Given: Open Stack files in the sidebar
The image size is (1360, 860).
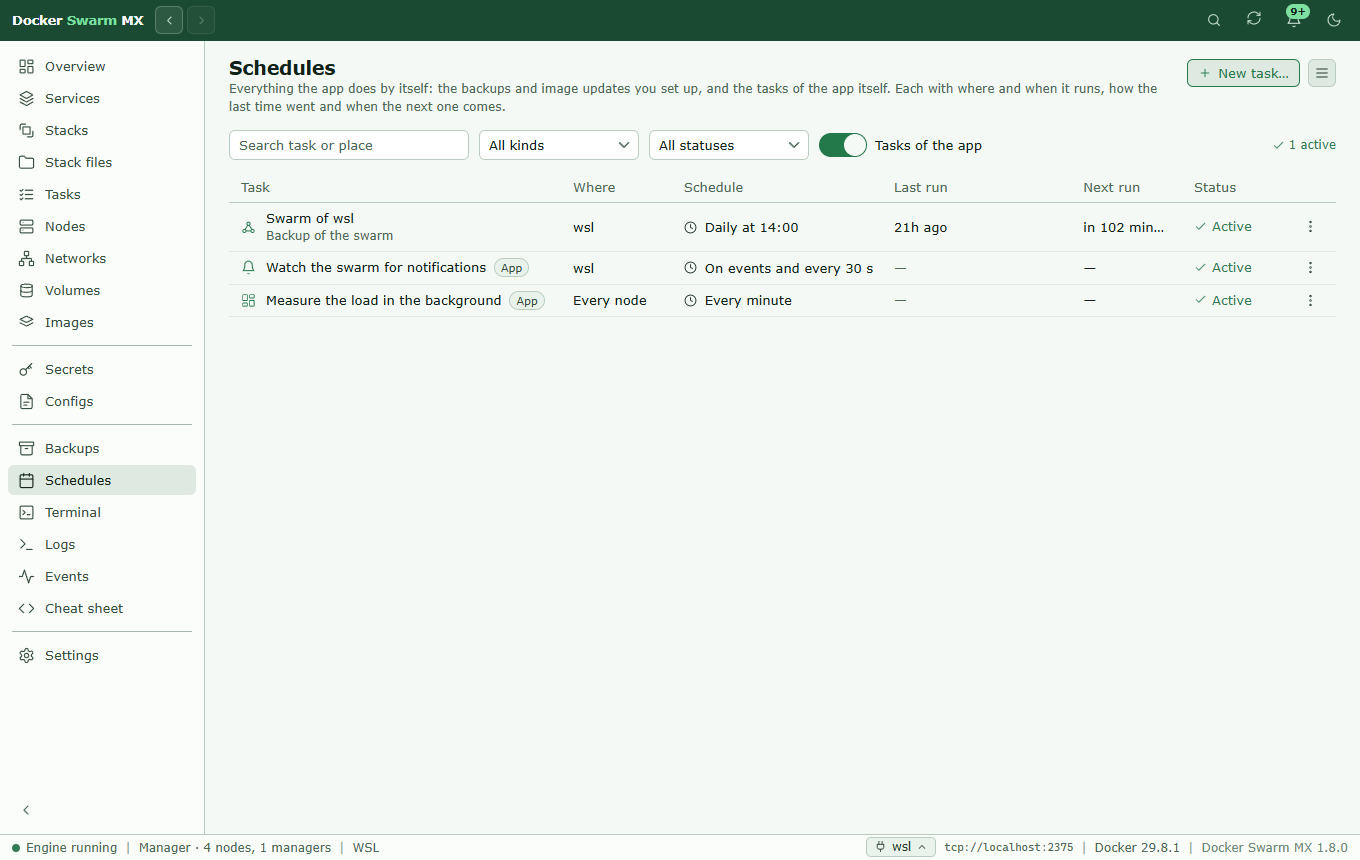Looking at the screenshot, I should tap(102, 162).
